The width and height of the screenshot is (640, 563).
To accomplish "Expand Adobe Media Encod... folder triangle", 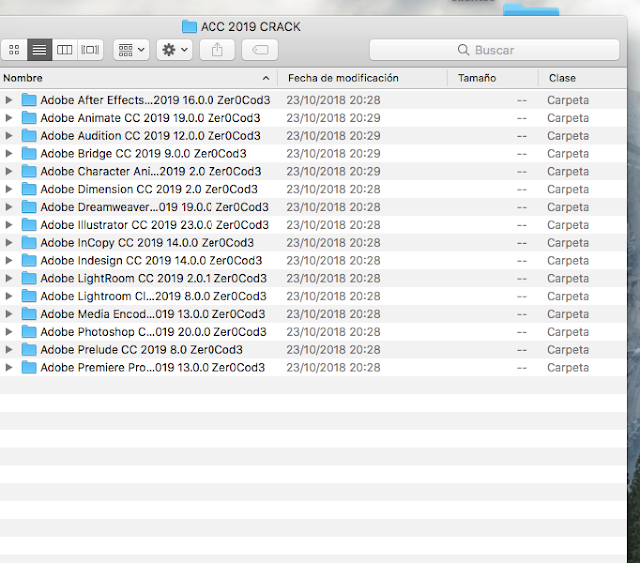I will click(9, 314).
